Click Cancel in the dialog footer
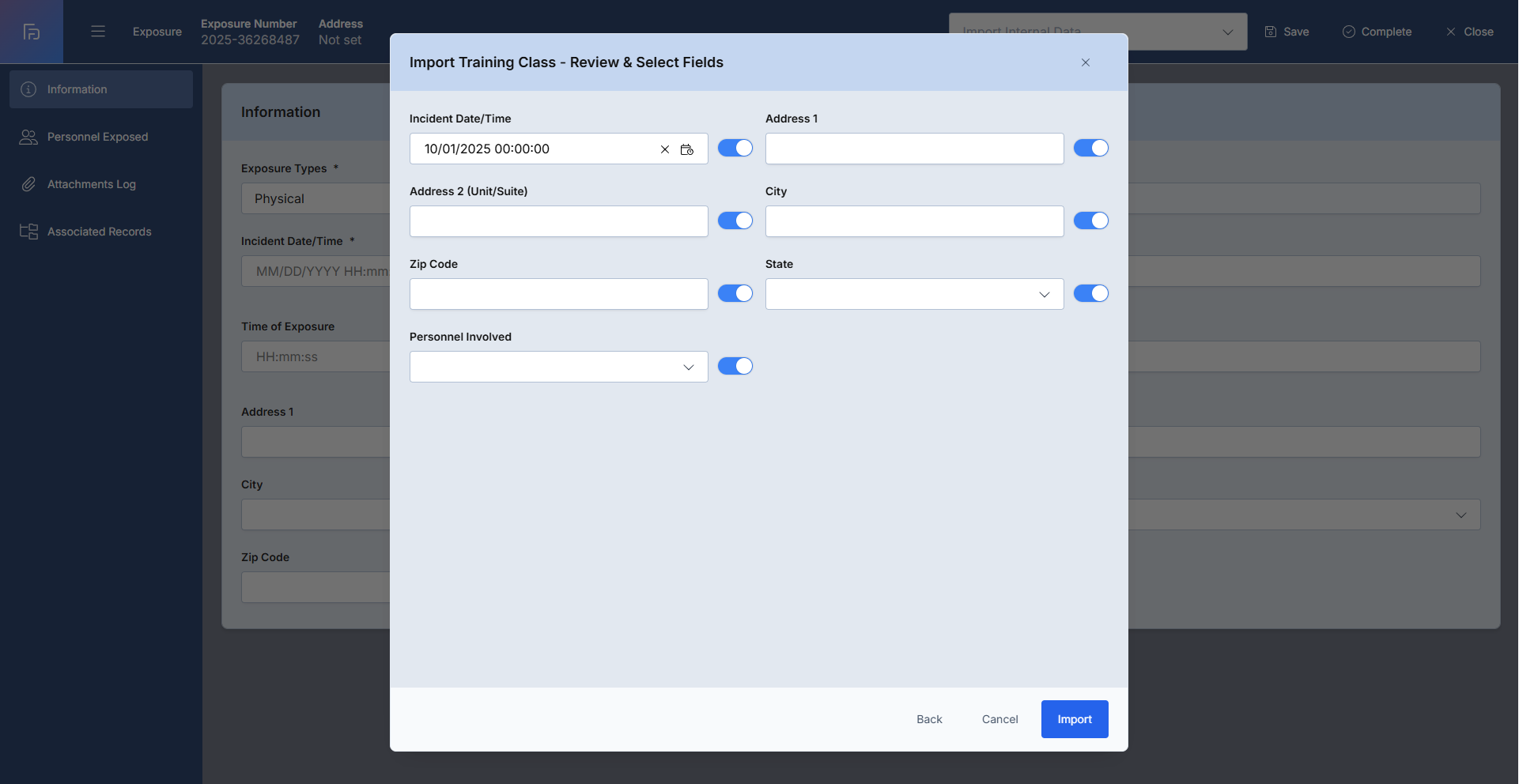This screenshot has height=784, width=1519. pyautogui.click(x=999, y=719)
